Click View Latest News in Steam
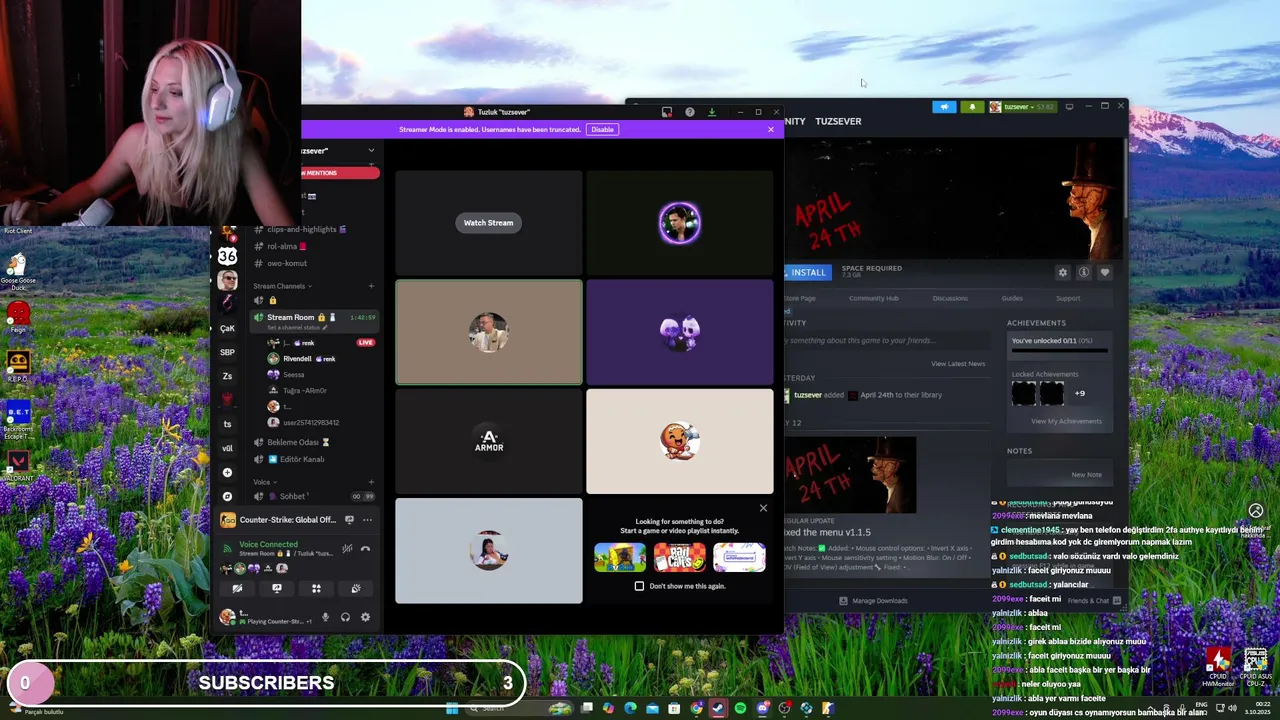Image resolution: width=1280 pixels, height=720 pixels. (x=958, y=363)
